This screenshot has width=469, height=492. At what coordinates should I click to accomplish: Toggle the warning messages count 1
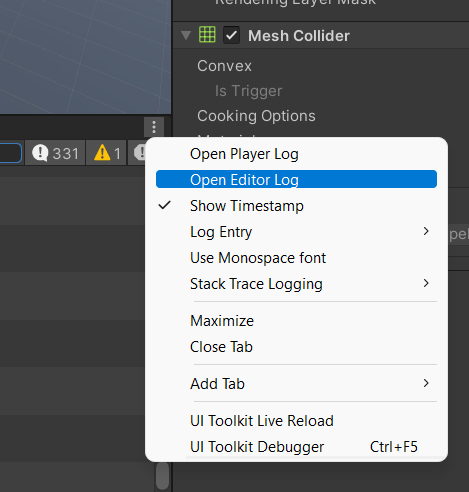(x=107, y=153)
